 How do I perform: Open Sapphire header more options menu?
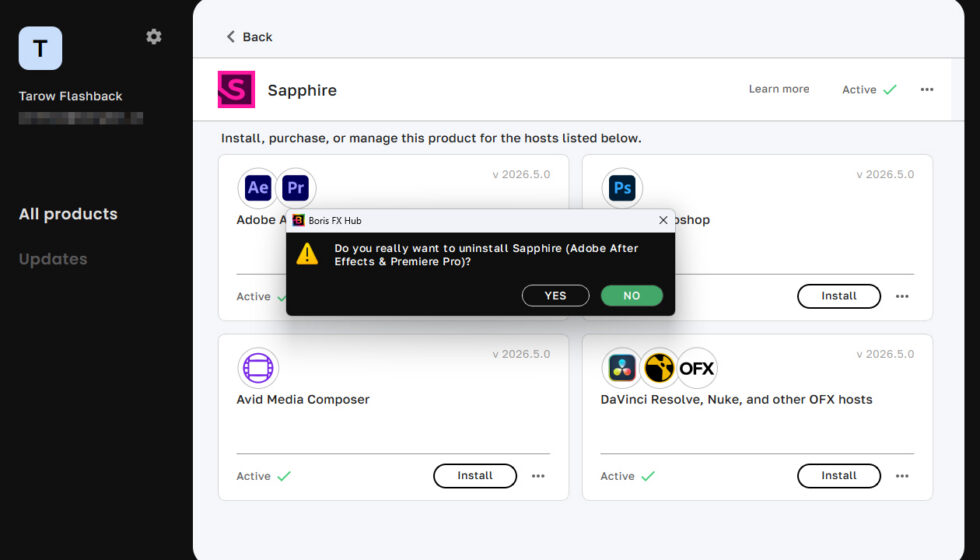[x=927, y=89]
